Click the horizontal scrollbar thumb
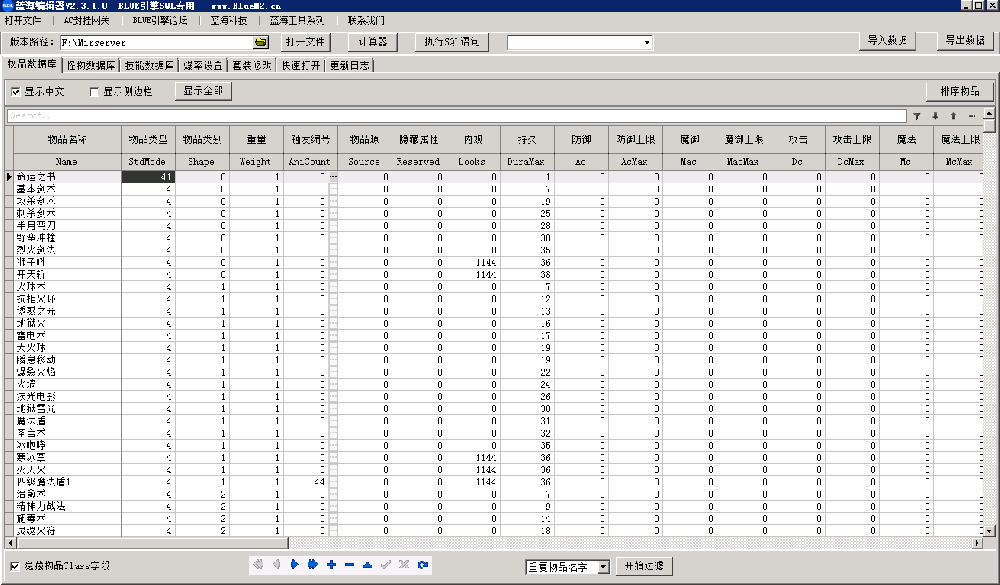The height and width of the screenshot is (585, 1000). click(152, 543)
